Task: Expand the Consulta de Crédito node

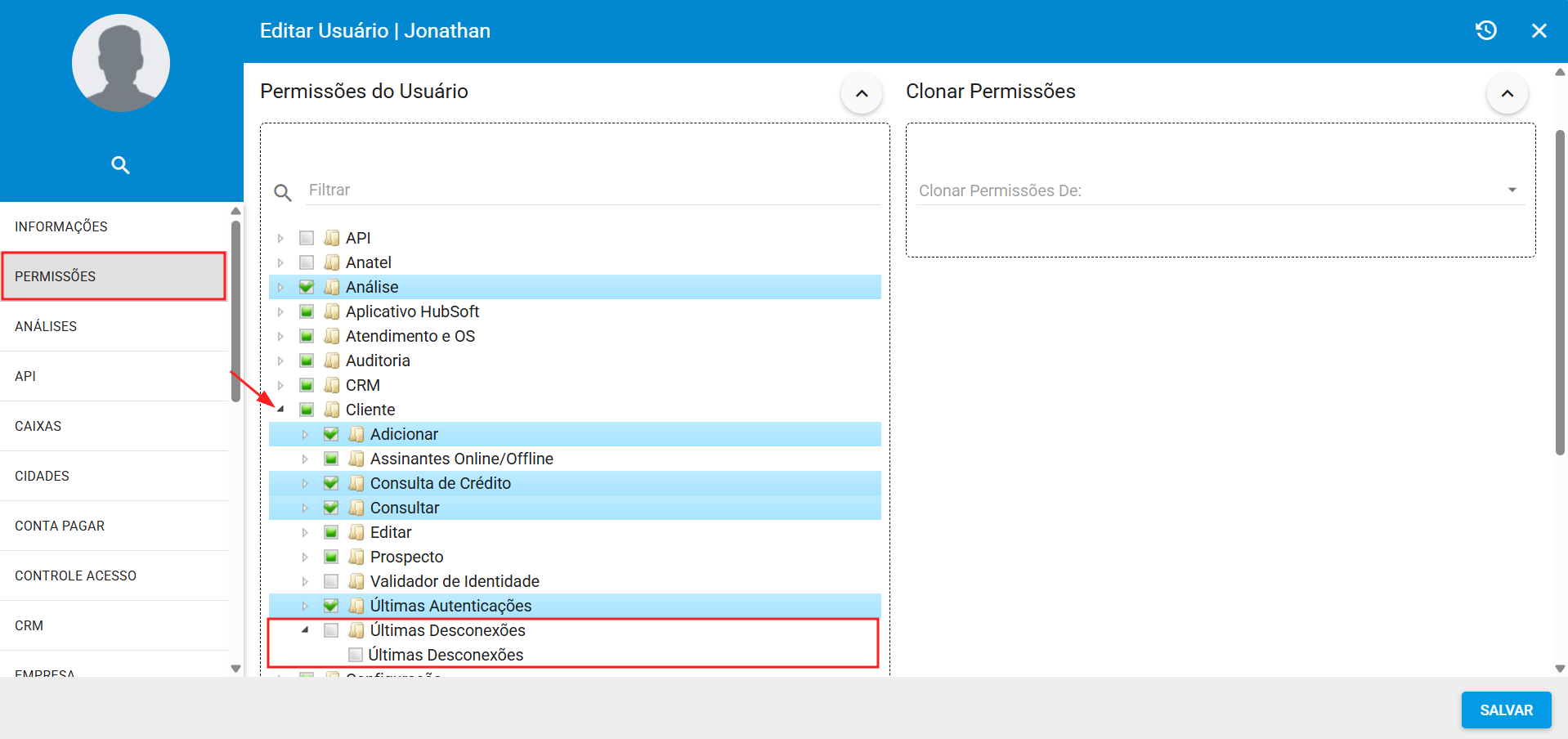Action: (306, 483)
